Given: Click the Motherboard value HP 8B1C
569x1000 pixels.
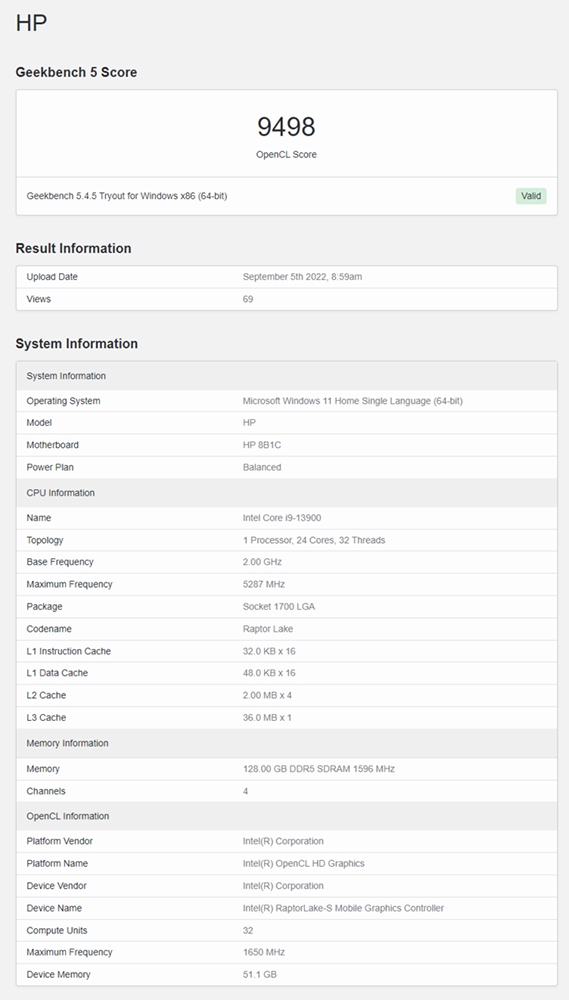Looking at the screenshot, I should [262, 445].
